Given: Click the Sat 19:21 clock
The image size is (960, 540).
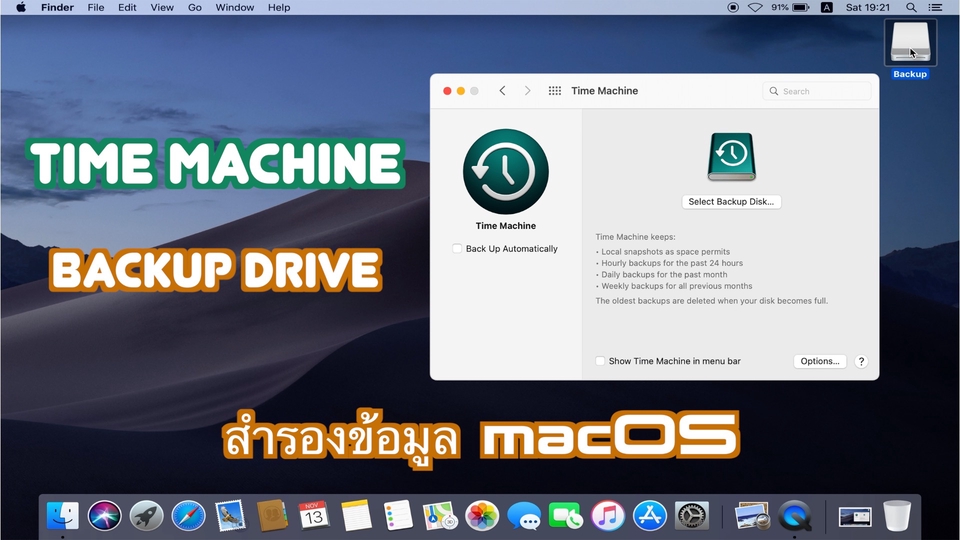Looking at the screenshot, I should coord(868,7).
